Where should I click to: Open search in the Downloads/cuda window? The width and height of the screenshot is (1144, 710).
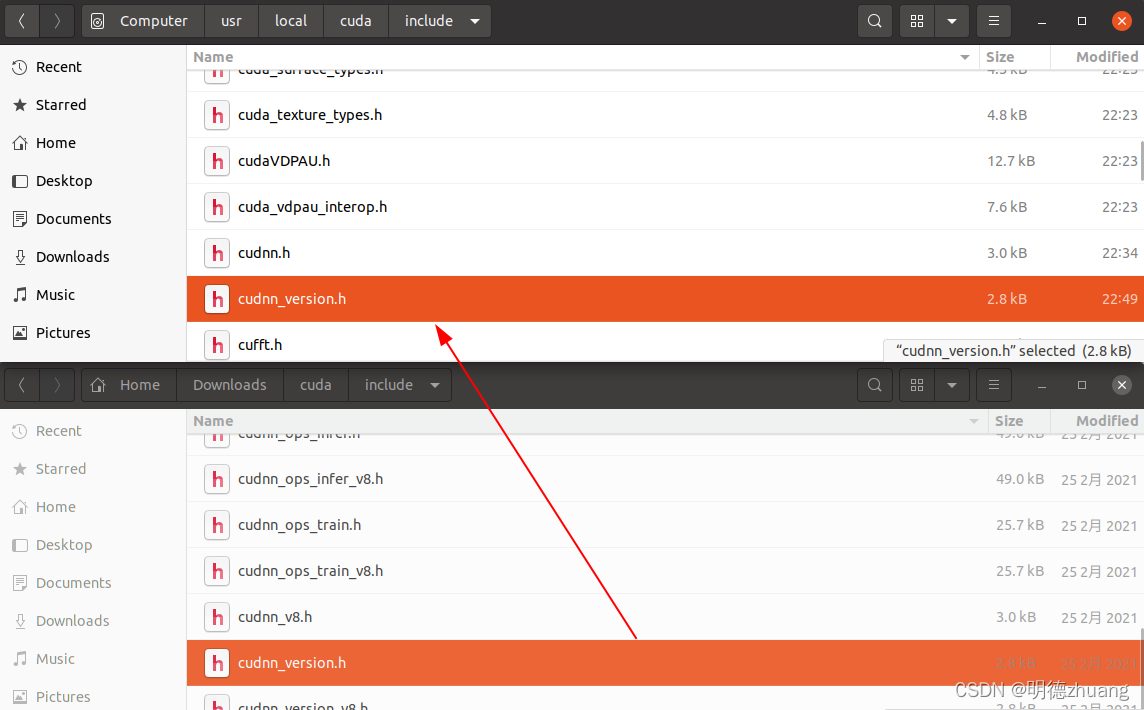[874, 385]
